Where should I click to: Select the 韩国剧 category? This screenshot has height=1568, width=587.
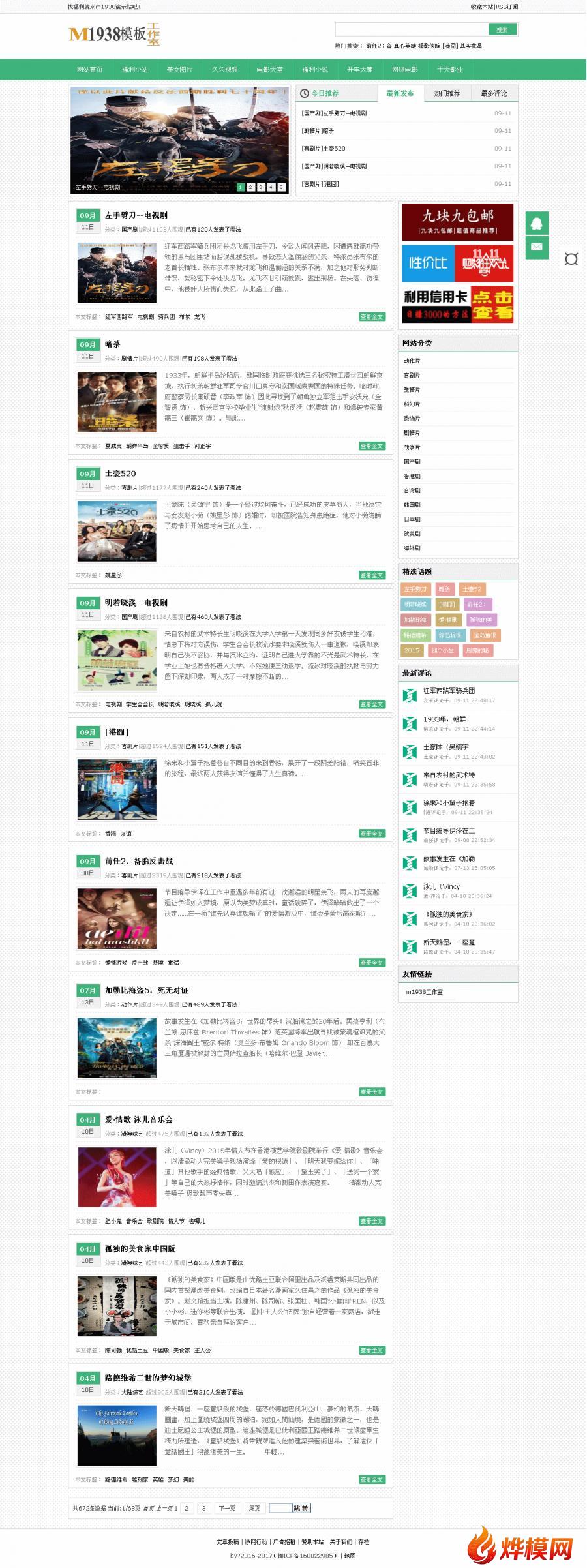click(x=412, y=505)
